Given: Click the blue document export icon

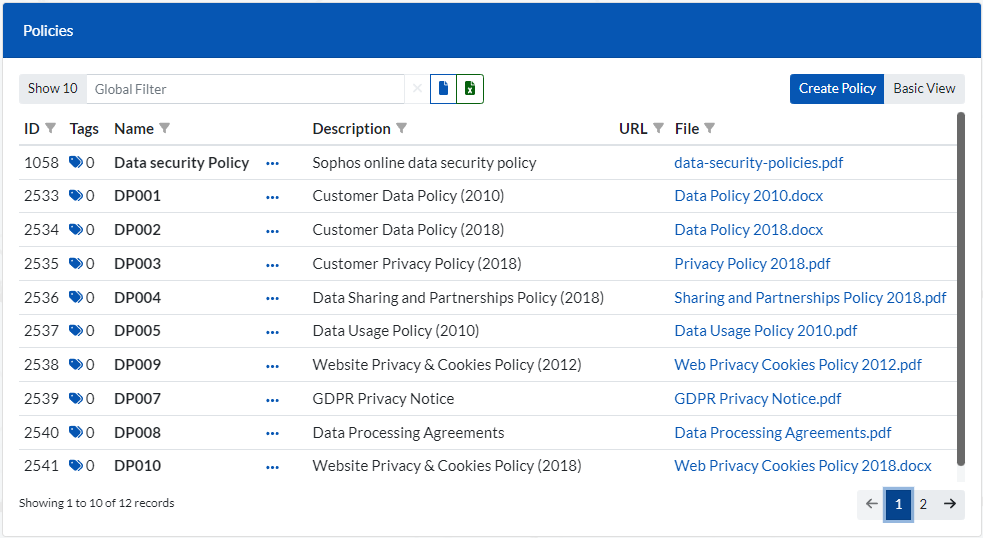Looking at the screenshot, I should [x=443, y=89].
